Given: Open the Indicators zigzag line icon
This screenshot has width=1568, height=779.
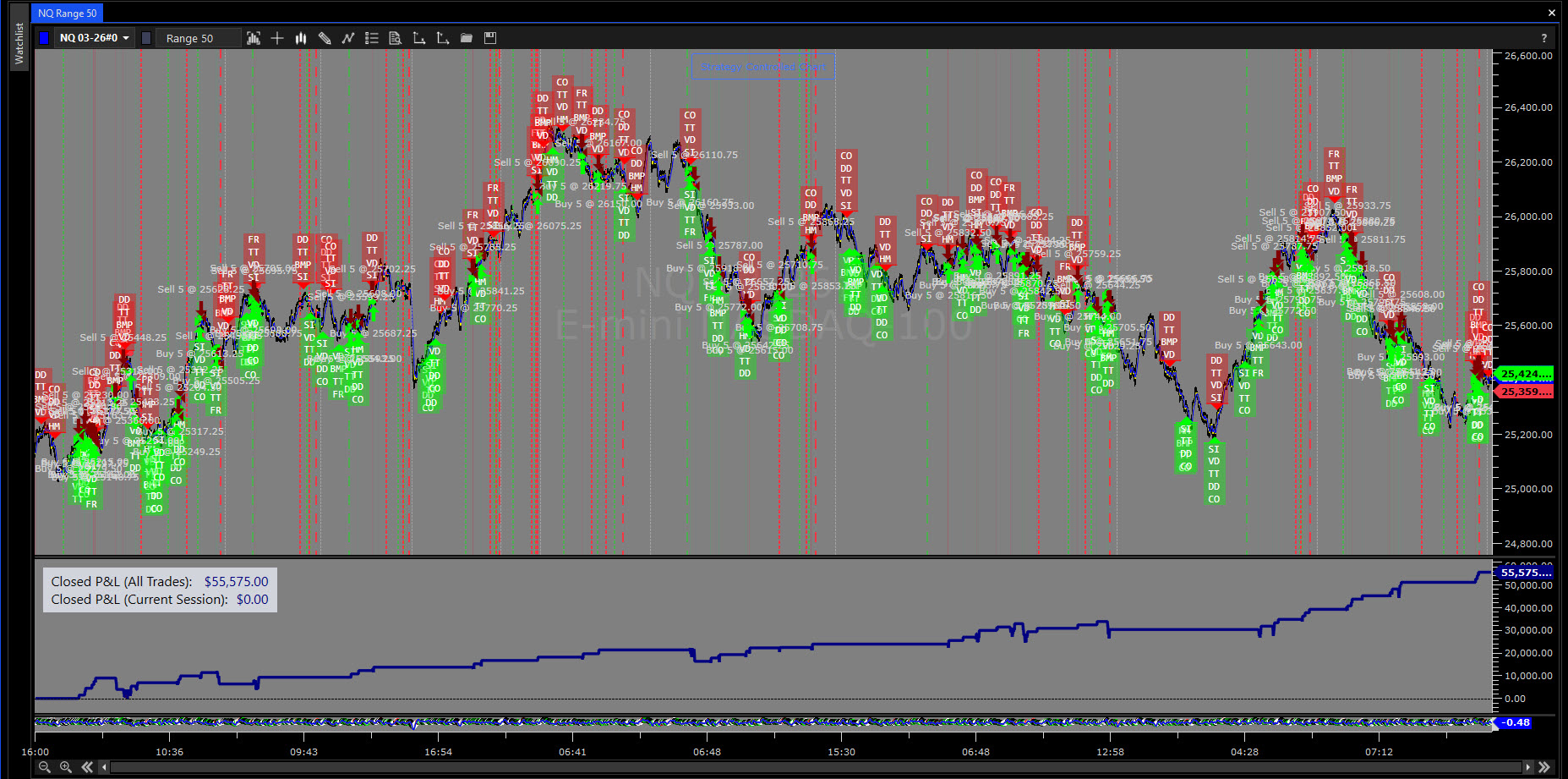Looking at the screenshot, I should click(x=348, y=38).
